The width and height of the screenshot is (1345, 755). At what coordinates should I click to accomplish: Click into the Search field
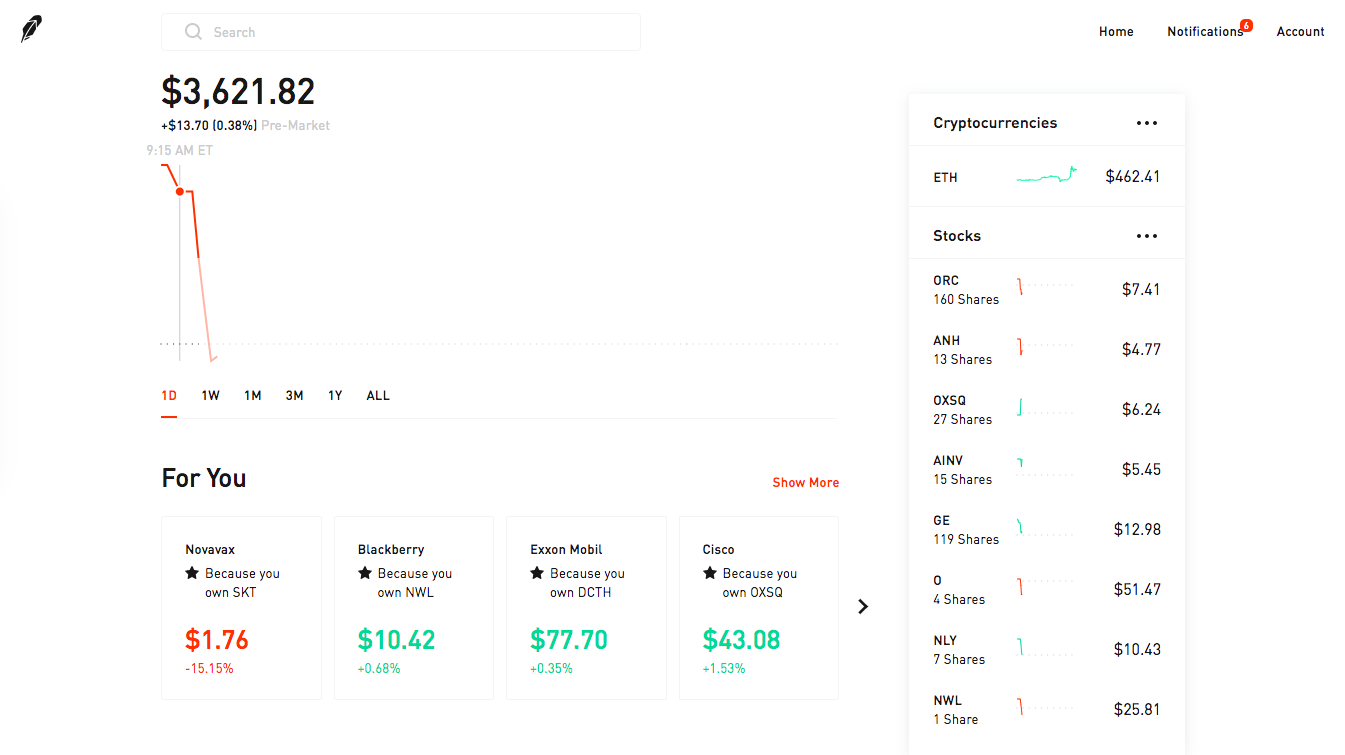click(x=401, y=32)
